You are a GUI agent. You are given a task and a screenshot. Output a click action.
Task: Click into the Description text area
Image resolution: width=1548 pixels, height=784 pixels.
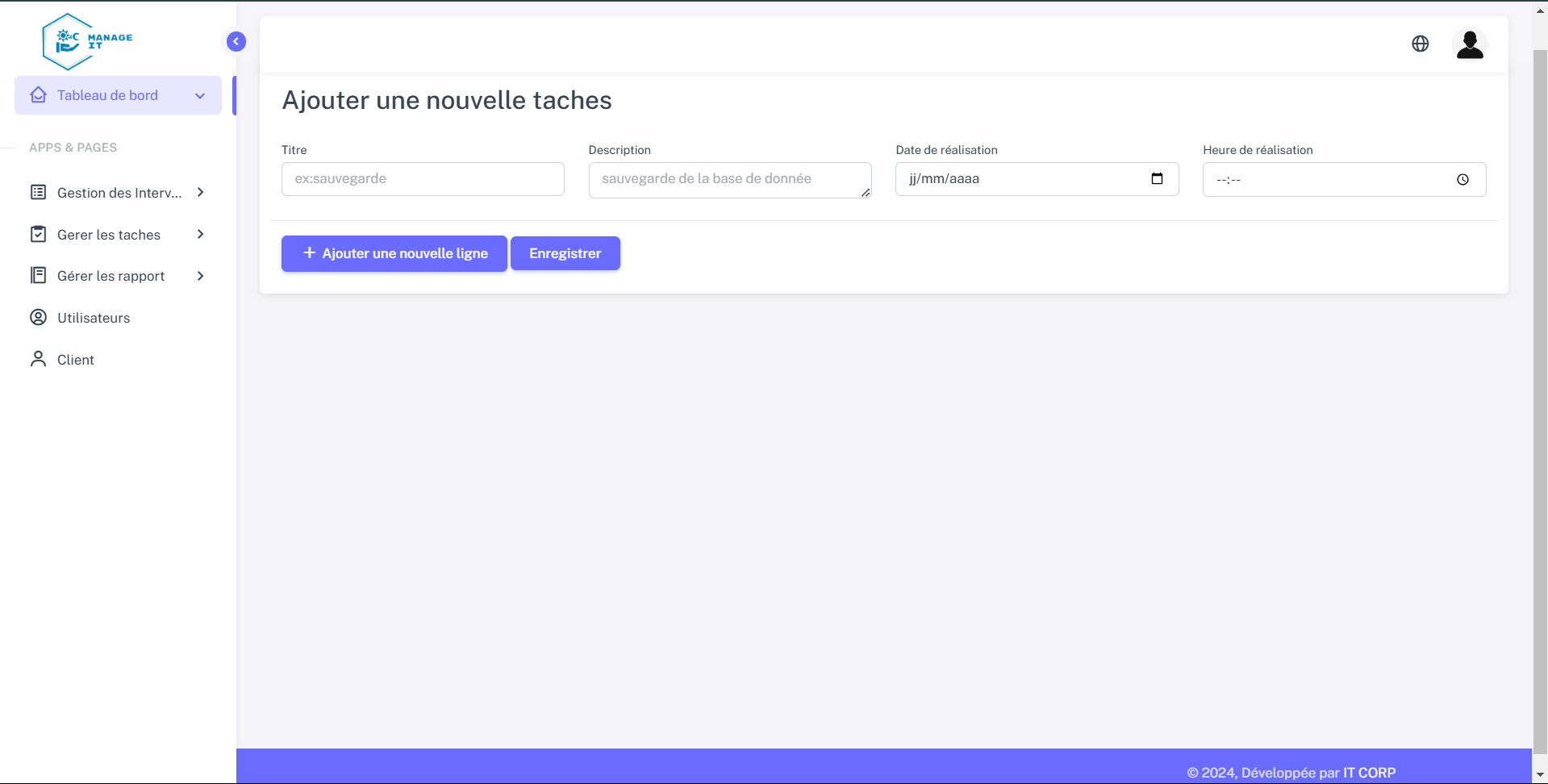pyautogui.click(x=728, y=179)
